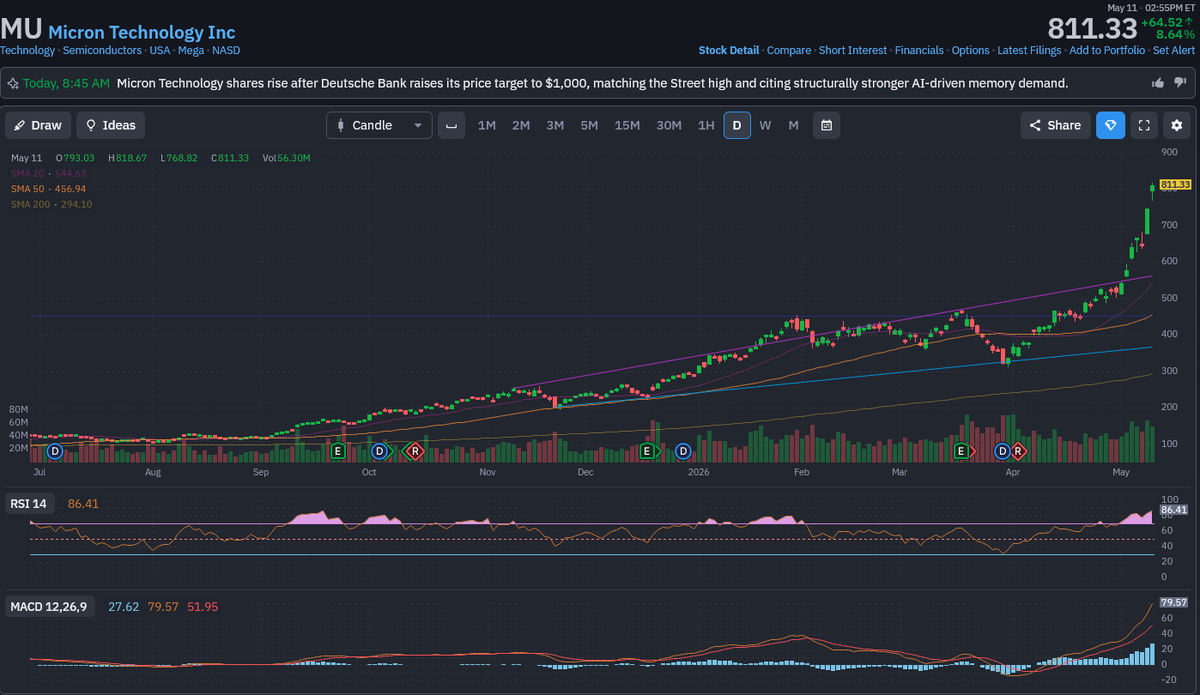Click the blue diamond premium icon

click(1110, 125)
